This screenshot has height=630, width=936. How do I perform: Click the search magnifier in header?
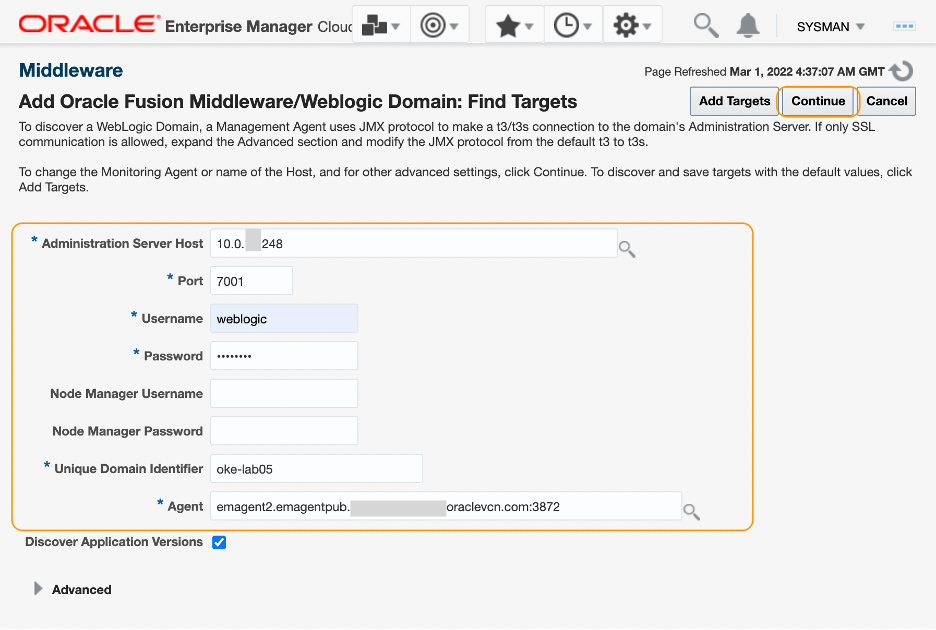[706, 26]
